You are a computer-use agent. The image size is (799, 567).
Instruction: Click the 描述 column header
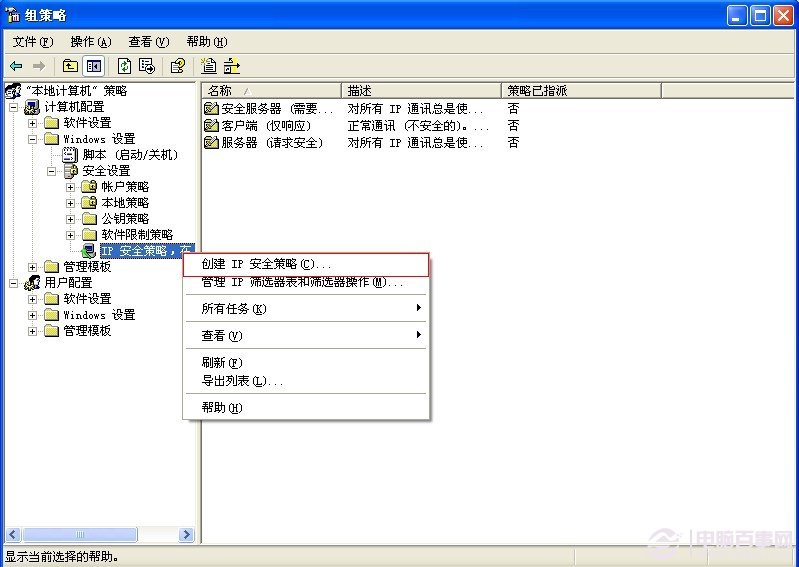pos(420,90)
